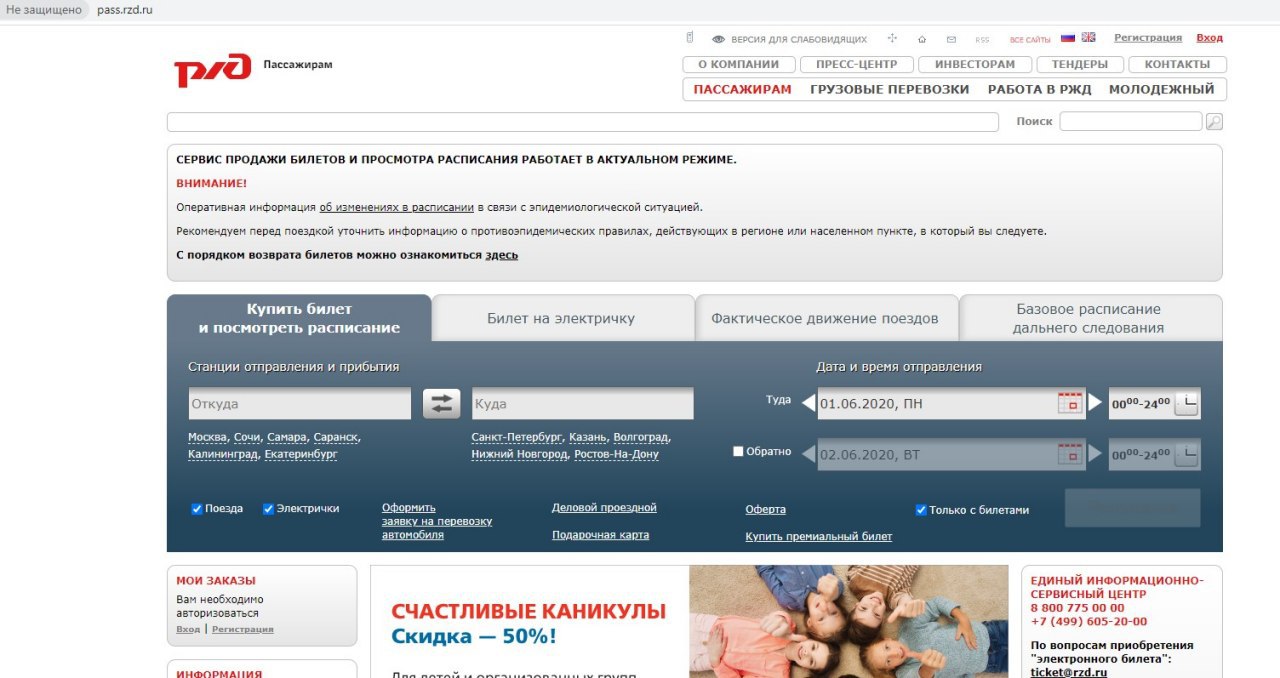Image resolution: width=1280 pixels, height=678 pixels.
Task: Open the mobile version phone icon
Action: [x=689, y=38]
